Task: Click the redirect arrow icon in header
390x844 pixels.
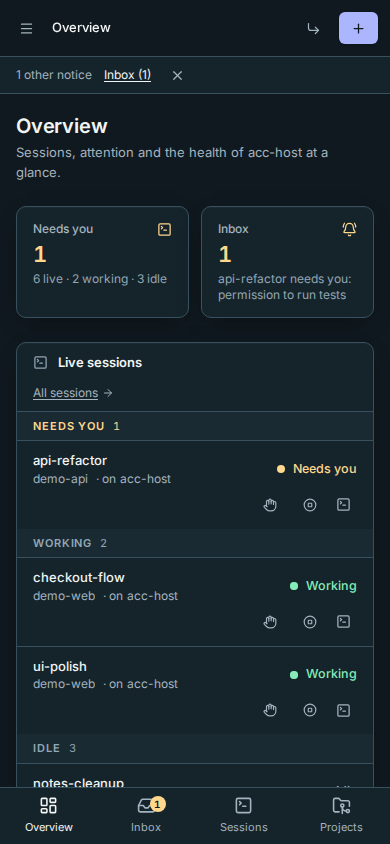Action: click(x=313, y=29)
